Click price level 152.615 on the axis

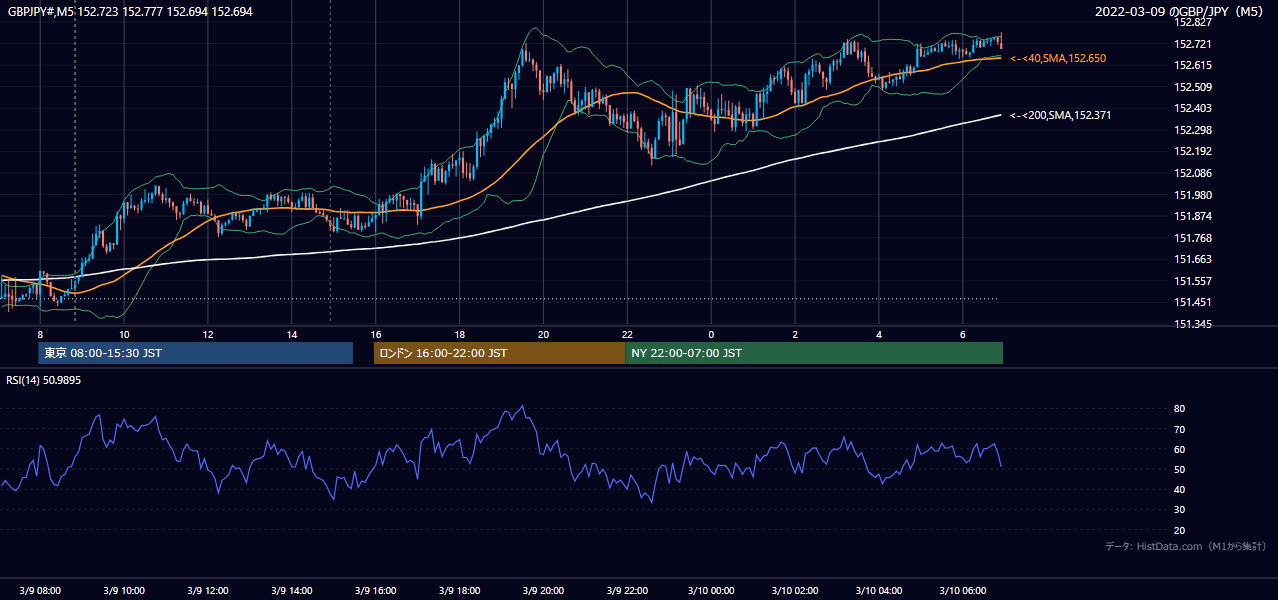[x=1192, y=65]
